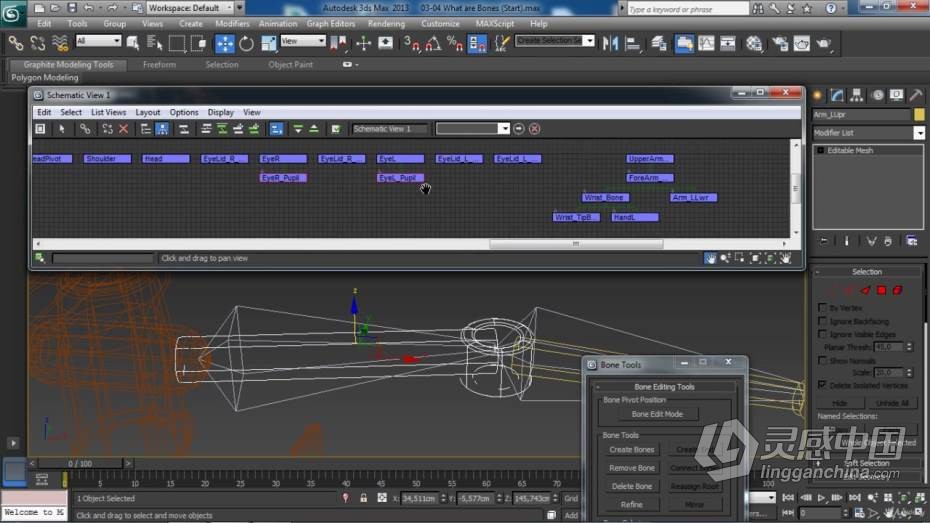The width and height of the screenshot is (930, 523).
Task: Open the Graph Editors menu
Action: [330, 24]
